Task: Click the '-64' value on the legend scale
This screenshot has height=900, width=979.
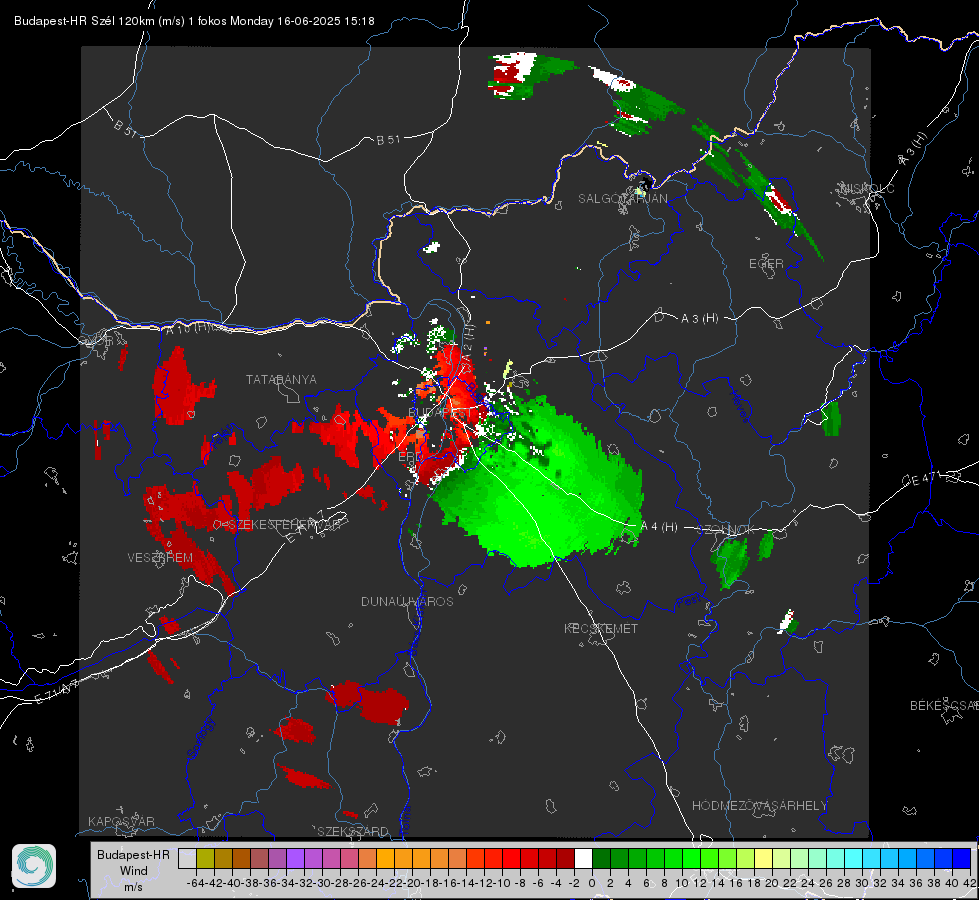Action: (x=195, y=883)
